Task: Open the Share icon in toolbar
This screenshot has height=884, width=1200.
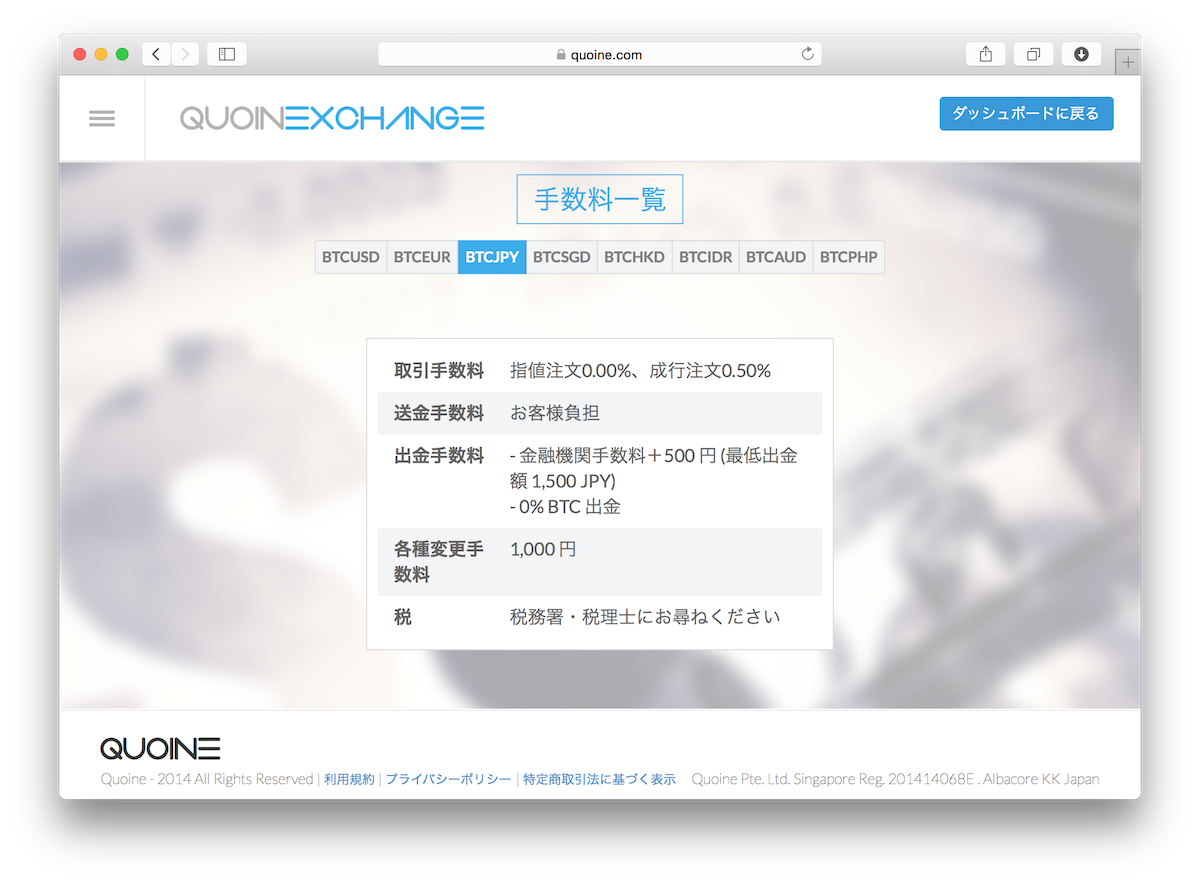Action: tap(986, 54)
